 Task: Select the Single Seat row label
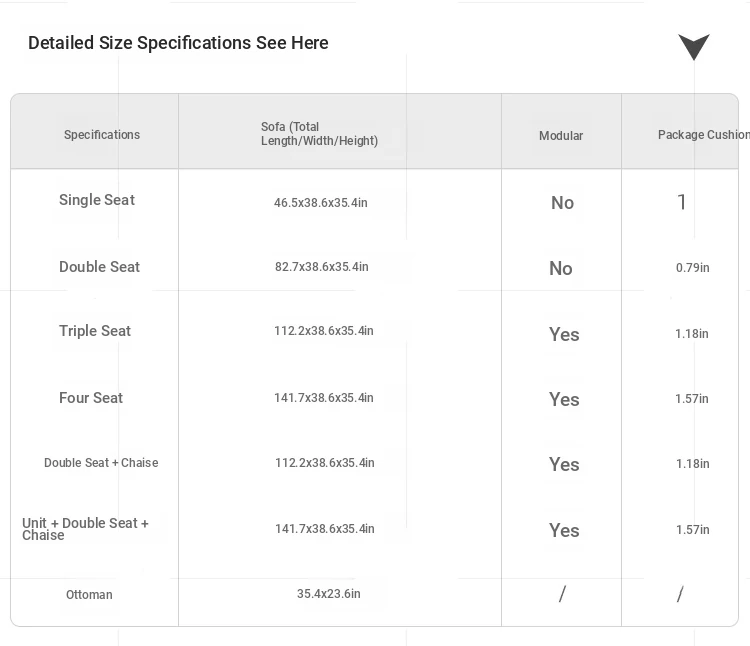[x=97, y=200]
